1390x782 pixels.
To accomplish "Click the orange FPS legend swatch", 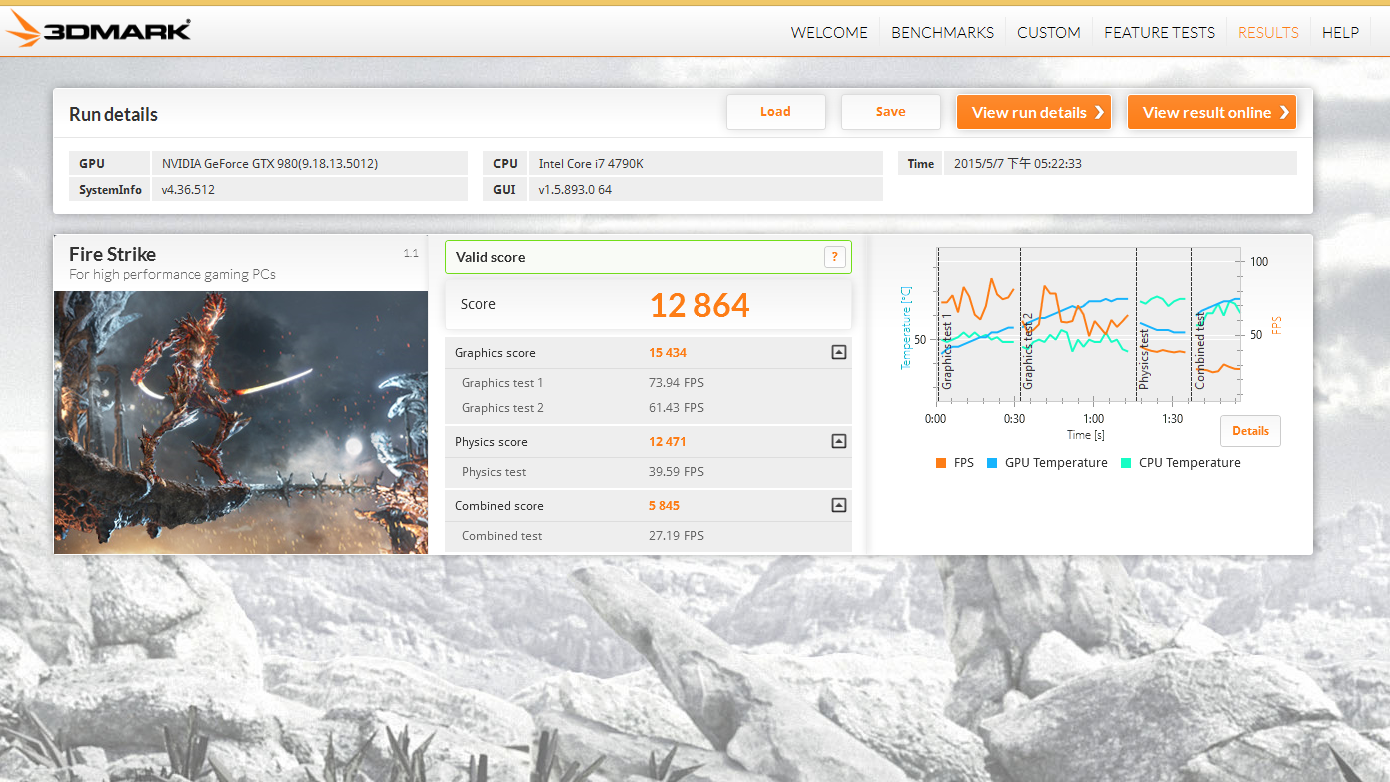I will [941, 463].
